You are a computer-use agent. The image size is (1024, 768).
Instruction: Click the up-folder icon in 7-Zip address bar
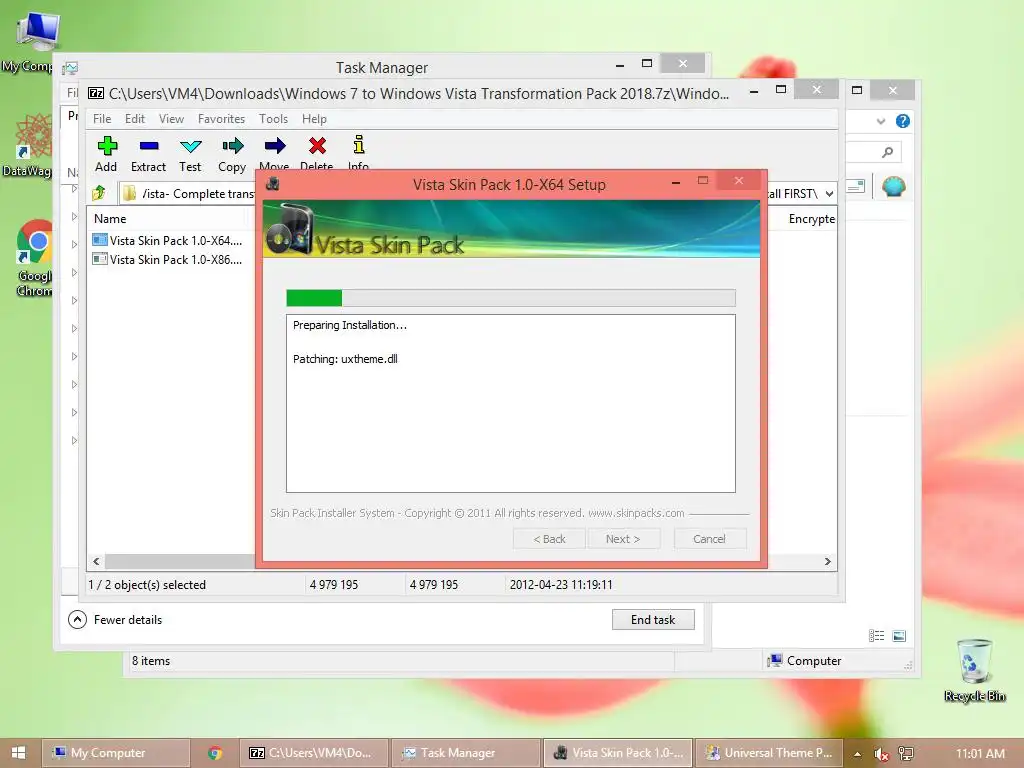[99, 193]
